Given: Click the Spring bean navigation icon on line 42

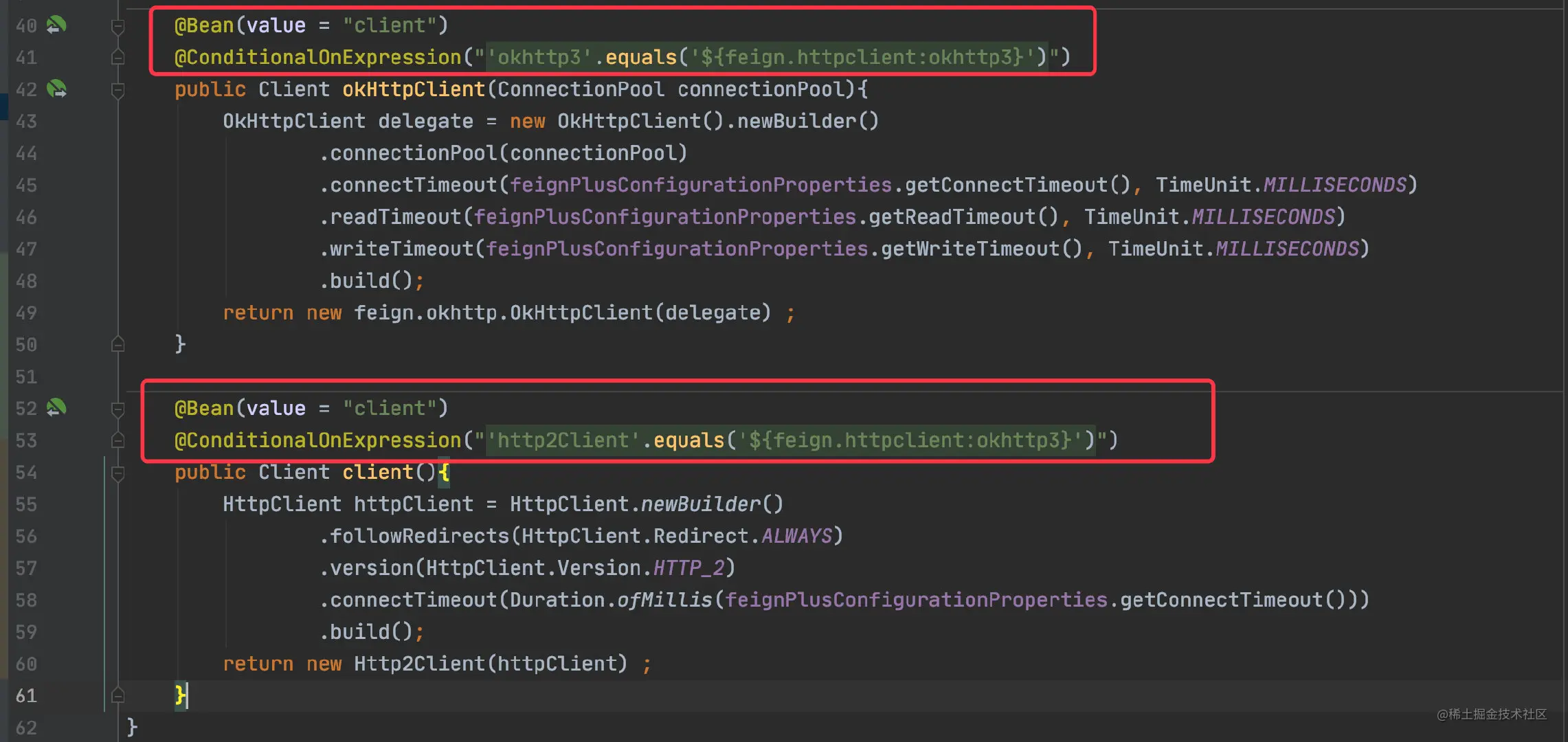Looking at the screenshot, I should tap(56, 89).
